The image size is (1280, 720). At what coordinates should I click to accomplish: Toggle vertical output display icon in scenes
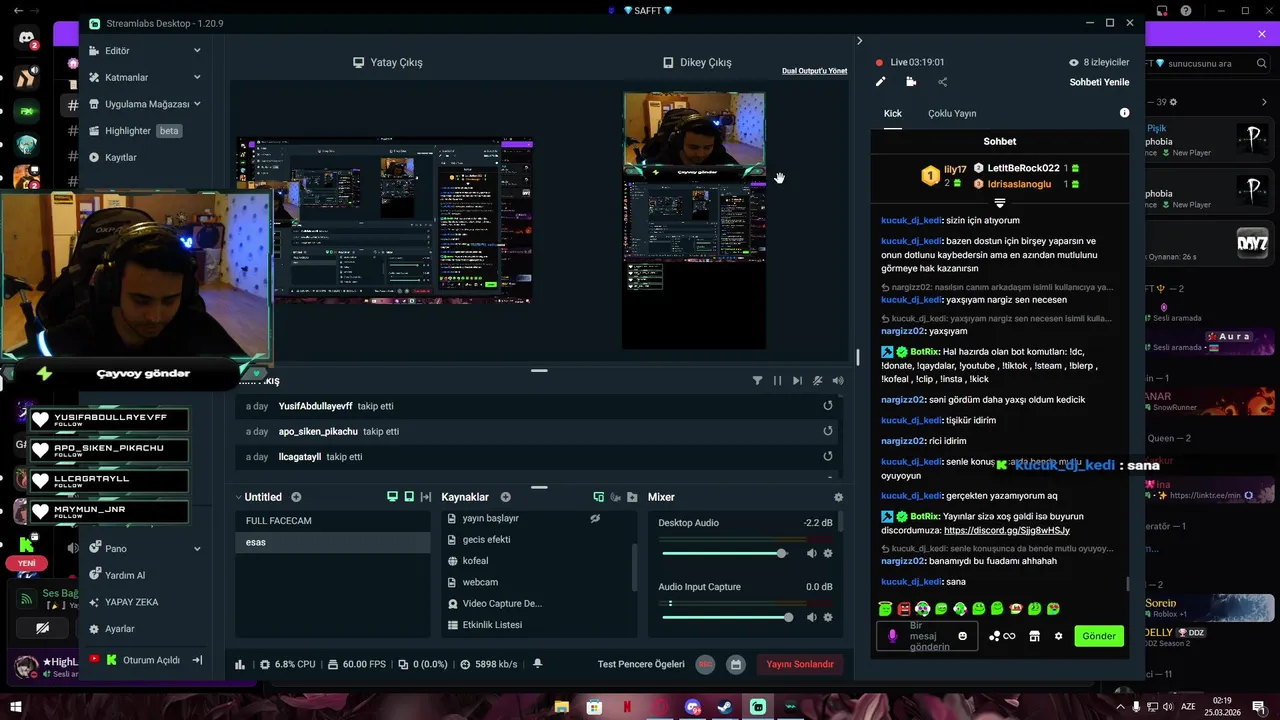click(409, 497)
